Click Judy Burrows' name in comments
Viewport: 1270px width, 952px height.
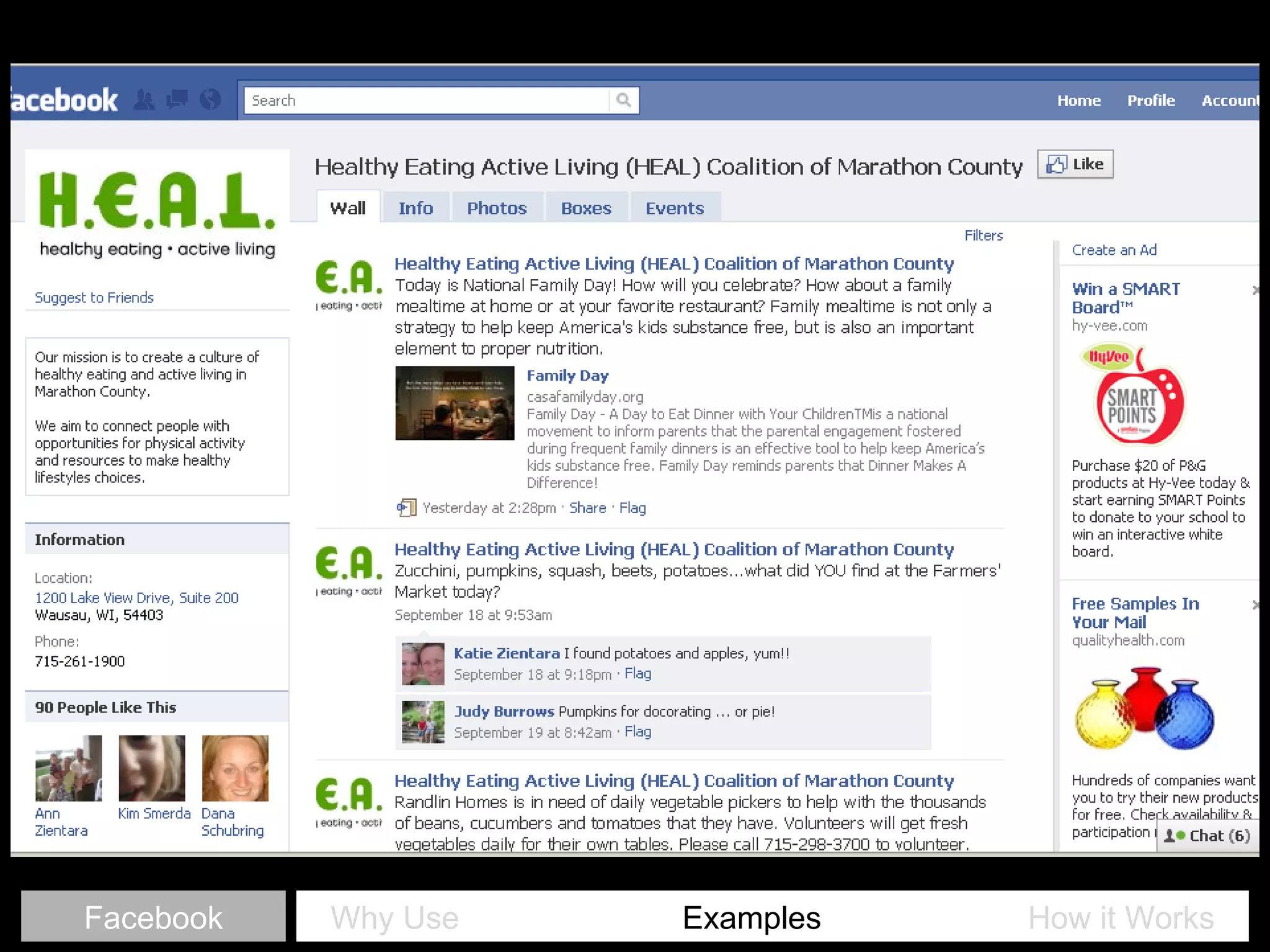coord(504,712)
